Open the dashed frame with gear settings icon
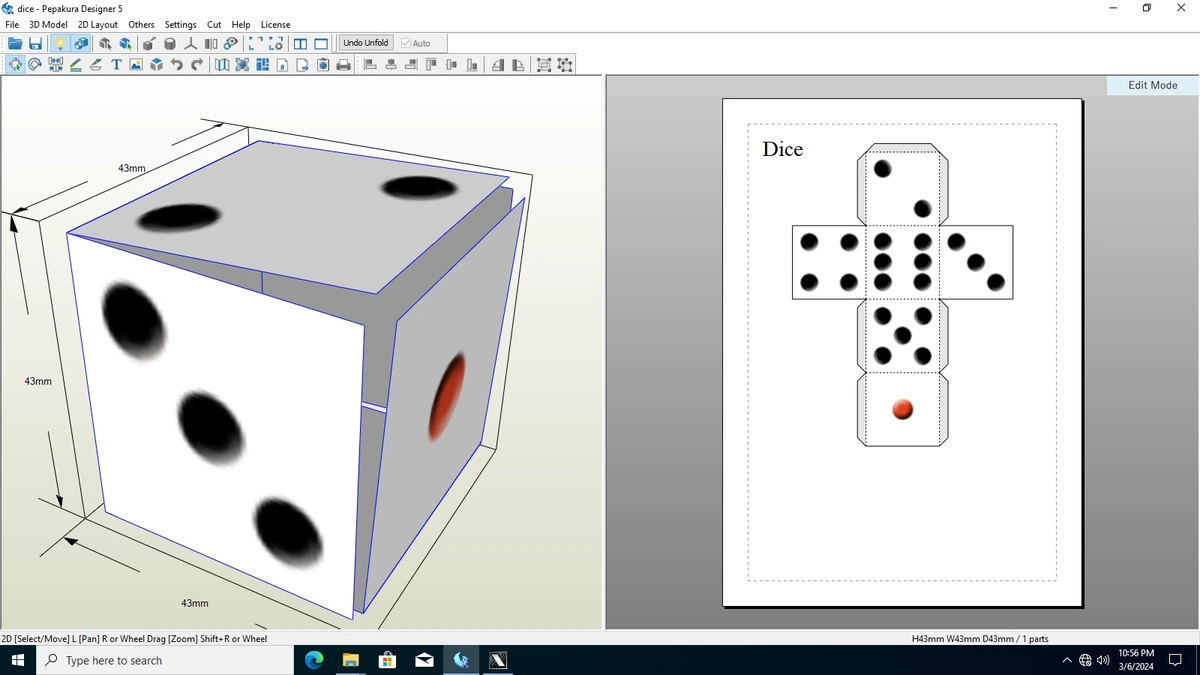 [x=275, y=43]
